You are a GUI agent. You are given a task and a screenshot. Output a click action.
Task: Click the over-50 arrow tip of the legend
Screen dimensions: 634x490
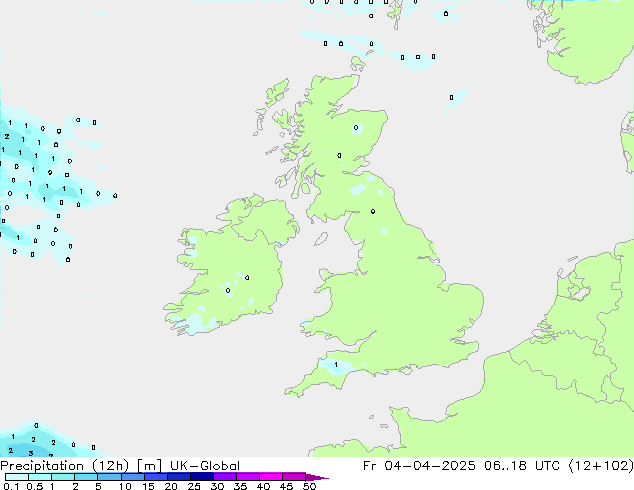coord(317,477)
